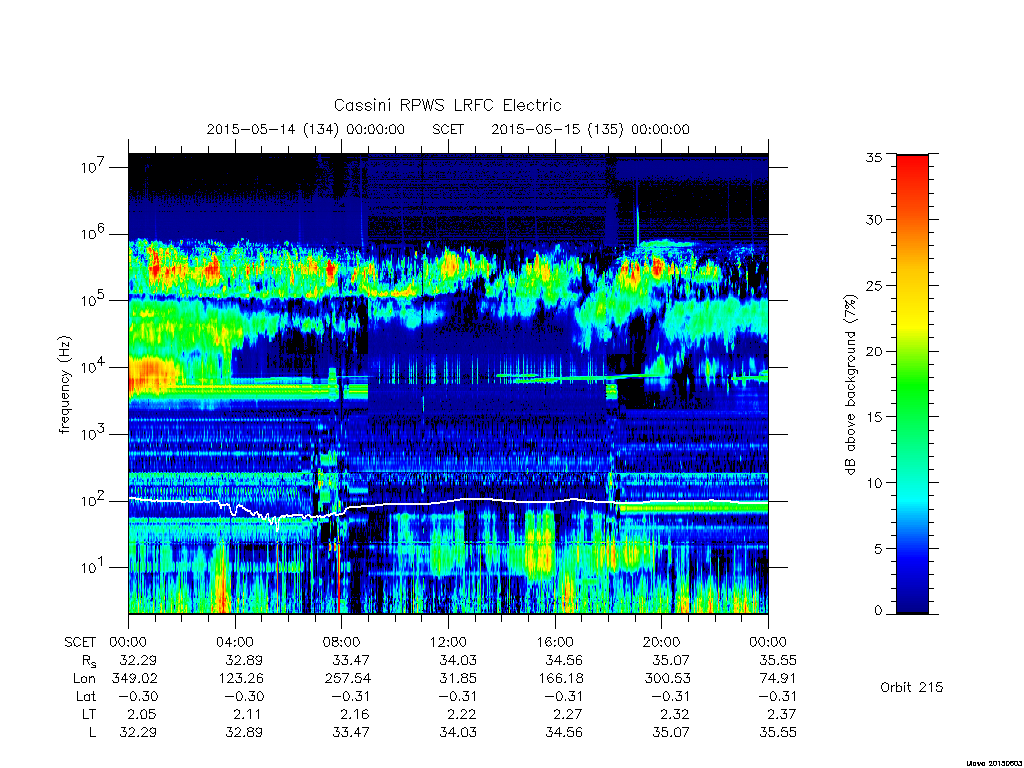This screenshot has width=1024, height=768.
Task: Click the Rs row label
Action: click(89, 661)
